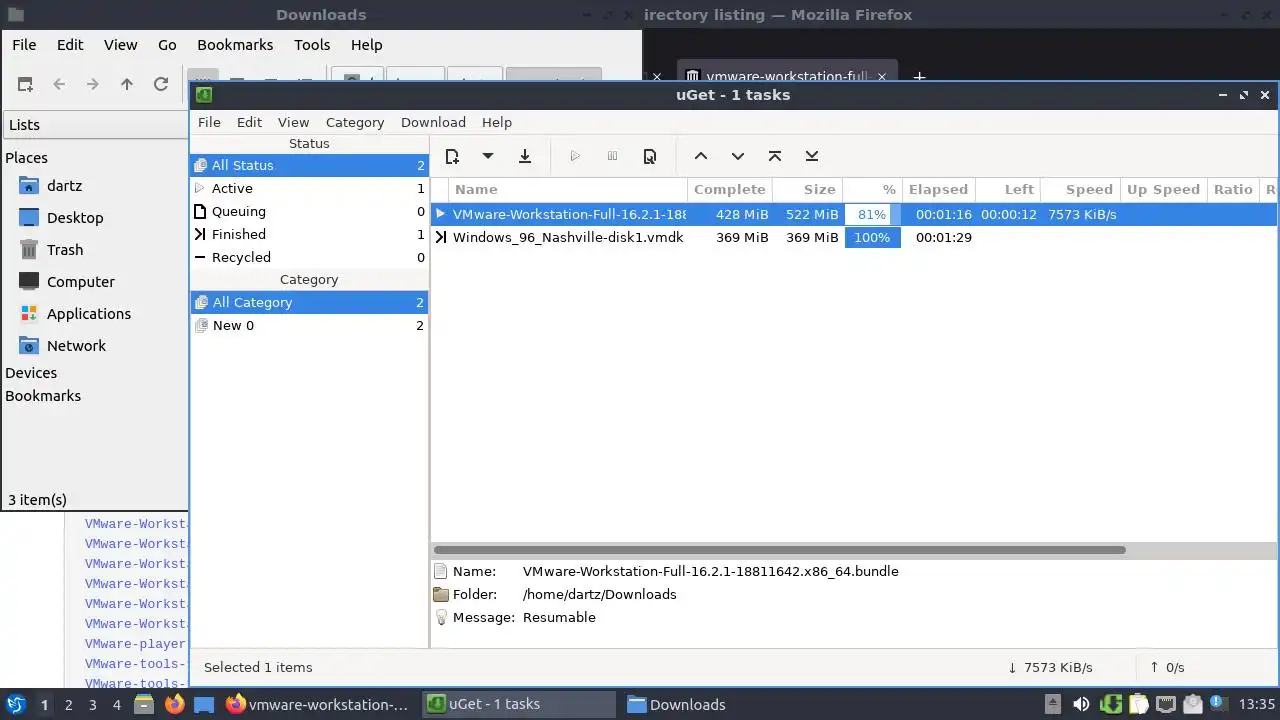
Task: Select the Recycled status filter
Action: [x=309, y=257]
